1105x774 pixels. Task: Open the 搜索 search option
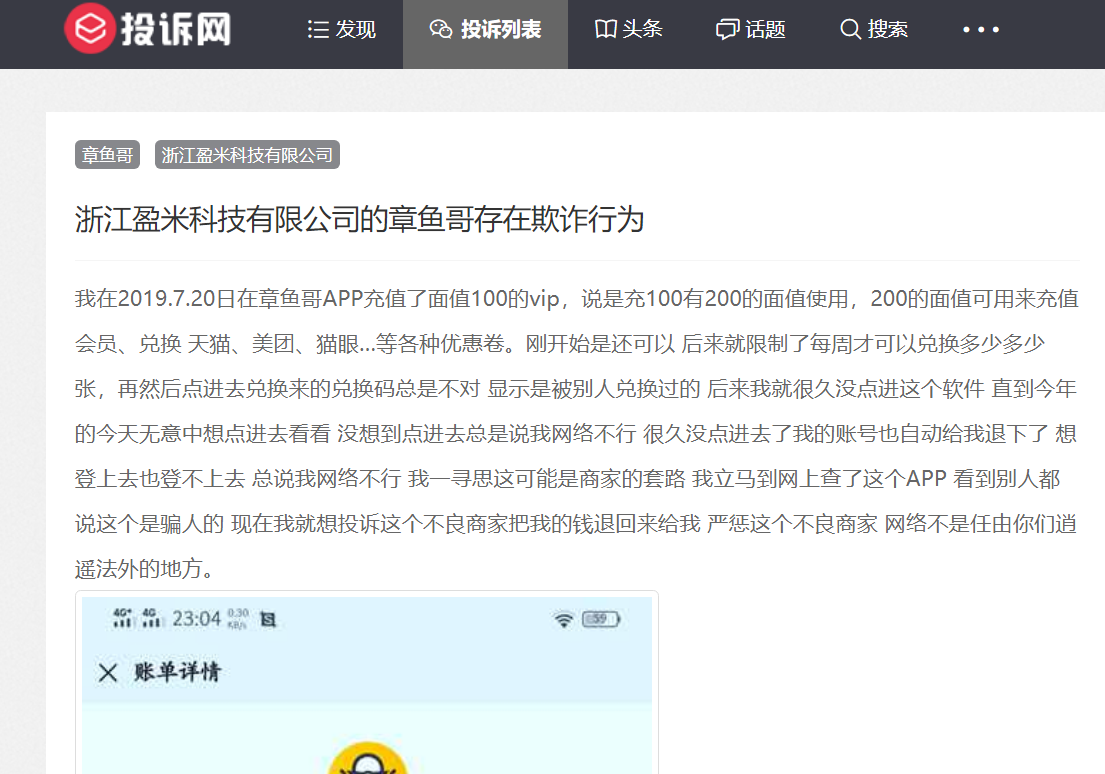(x=874, y=30)
